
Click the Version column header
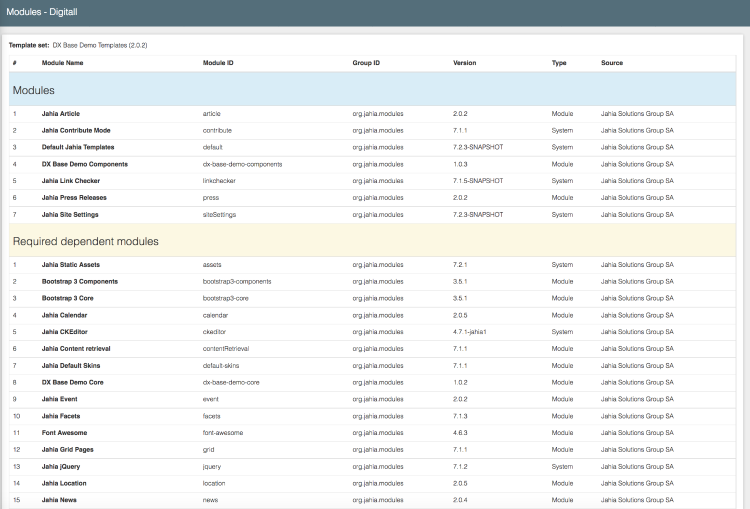tap(464, 63)
